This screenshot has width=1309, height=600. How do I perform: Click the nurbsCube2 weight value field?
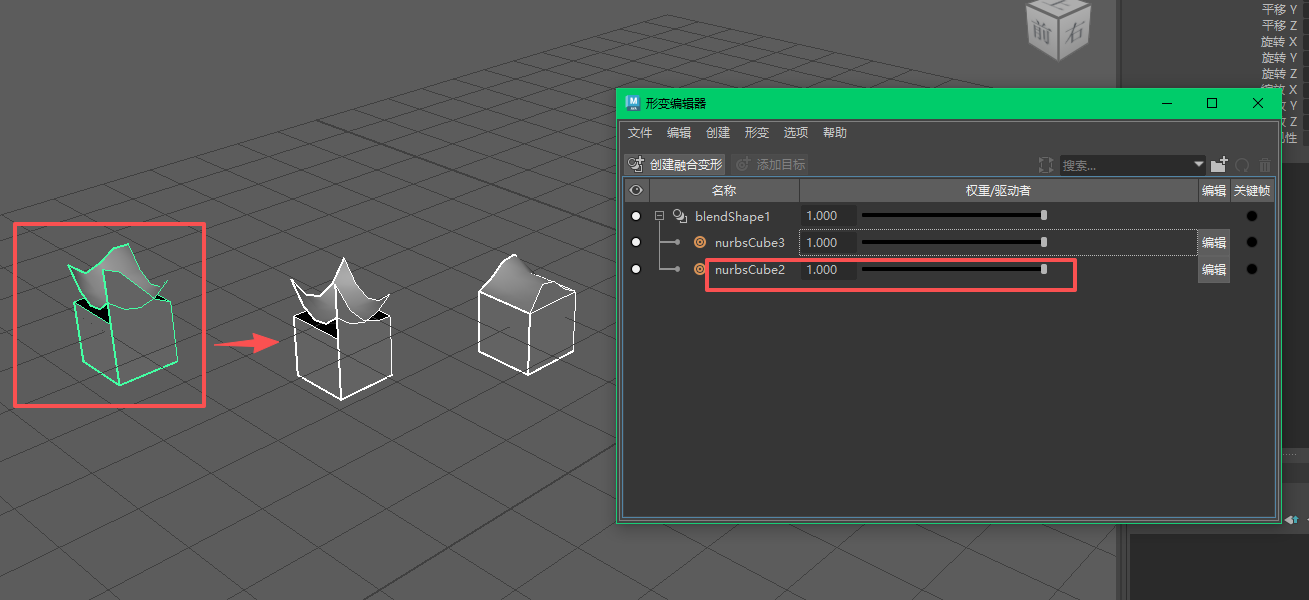(829, 269)
